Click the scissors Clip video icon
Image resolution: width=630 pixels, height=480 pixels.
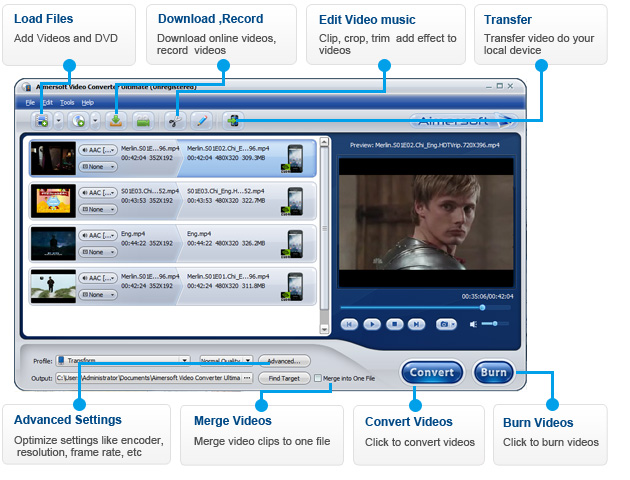pyautogui.click(x=175, y=121)
